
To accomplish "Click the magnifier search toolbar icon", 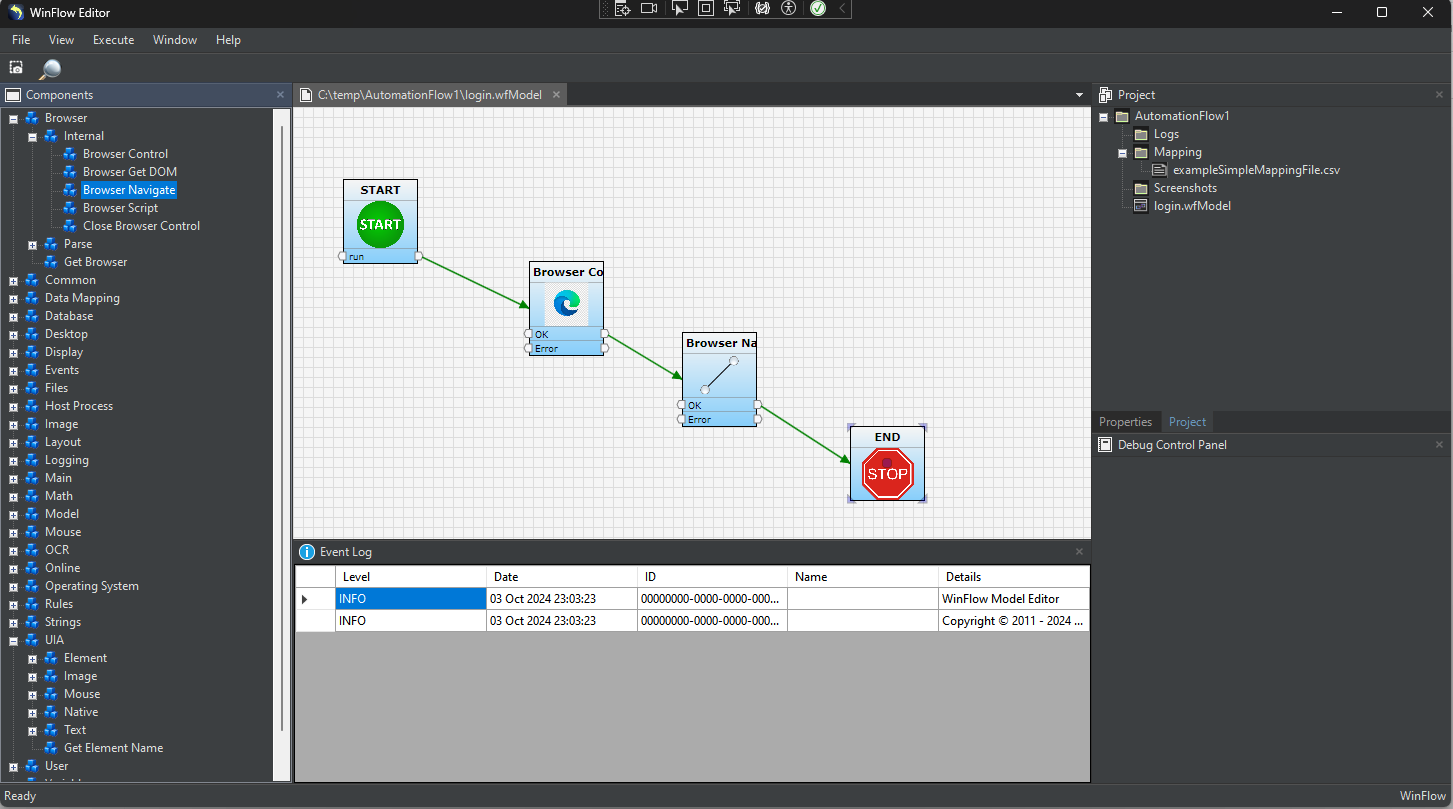I will tap(49, 69).
